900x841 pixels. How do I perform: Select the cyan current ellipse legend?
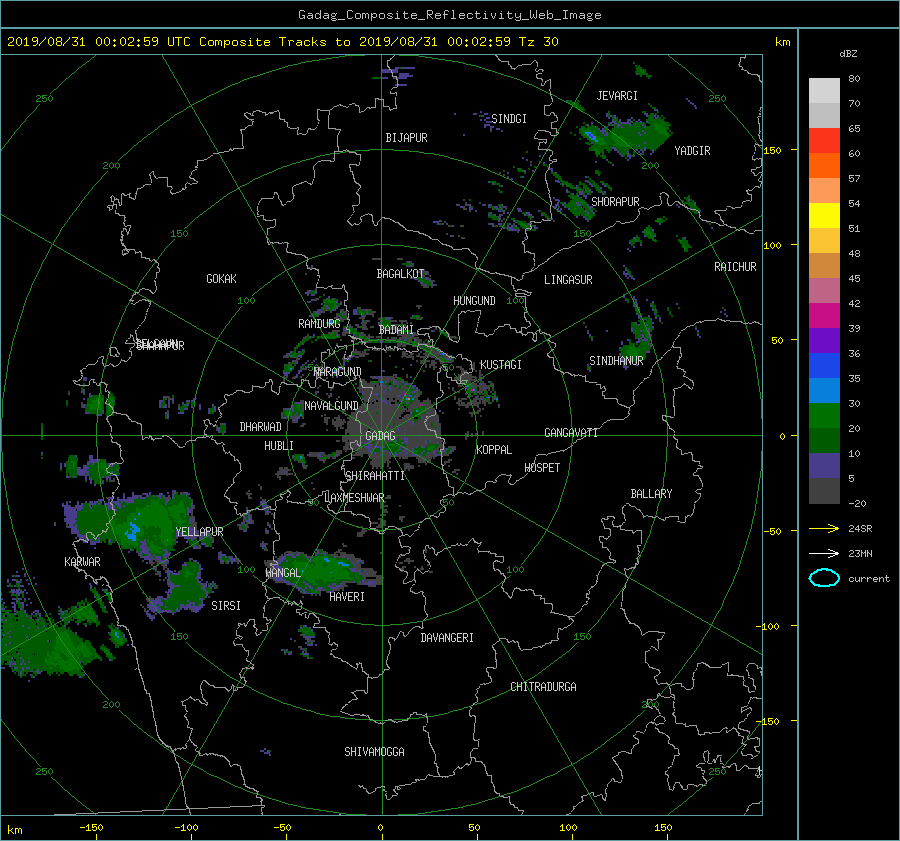click(x=824, y=578)
